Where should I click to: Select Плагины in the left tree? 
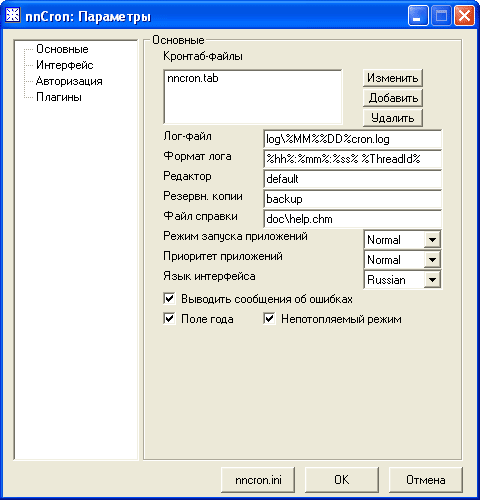(x=59, y=97)
